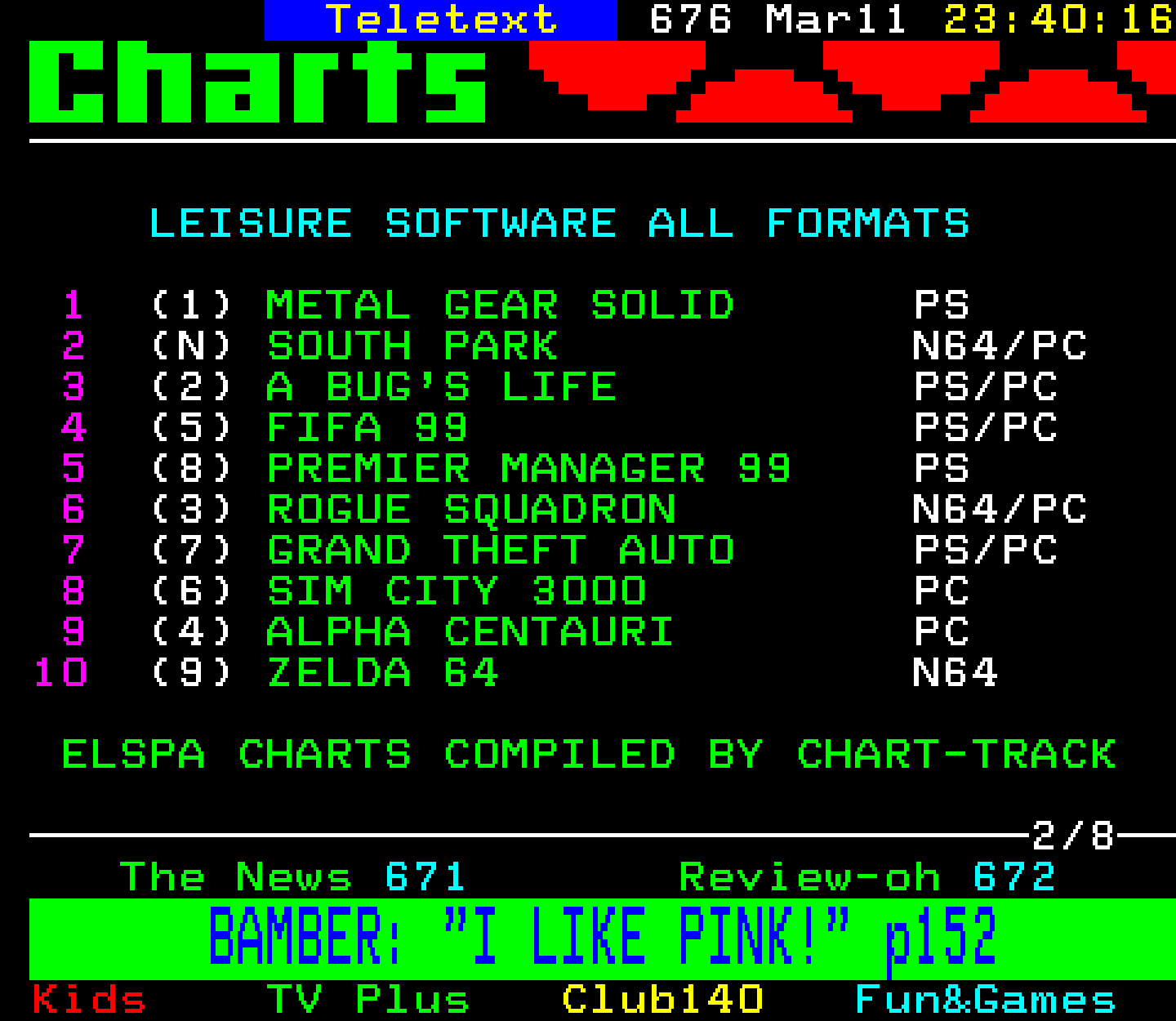Click the Grand Theft Auto entry
This screenshot has width=1176, height=1021.
[500, 551]
